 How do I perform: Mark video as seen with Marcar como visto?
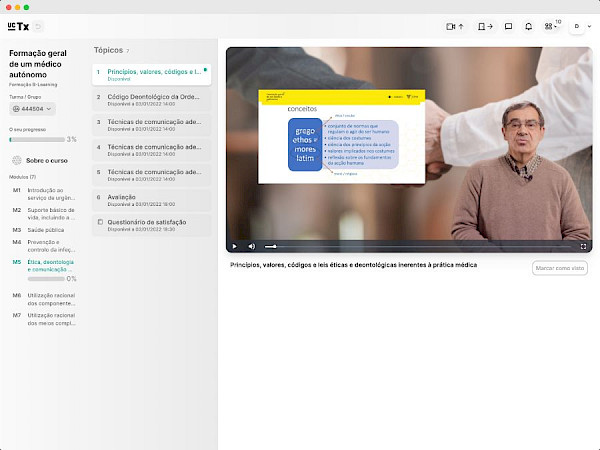(x=559, y=267)
